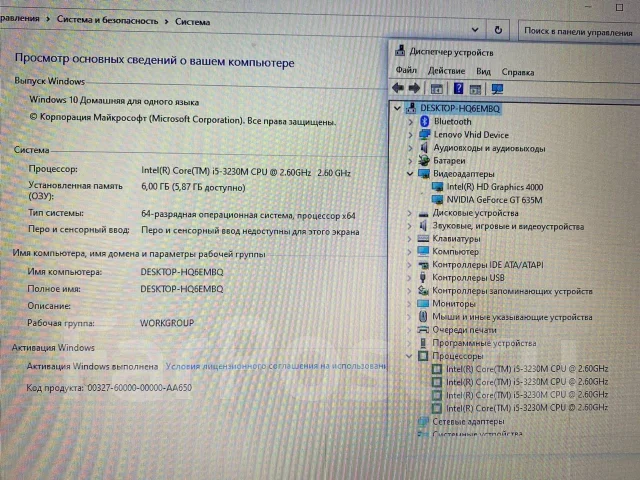
Task: Click the Сетевые адаптеры network icon
Action: point(423,421)
